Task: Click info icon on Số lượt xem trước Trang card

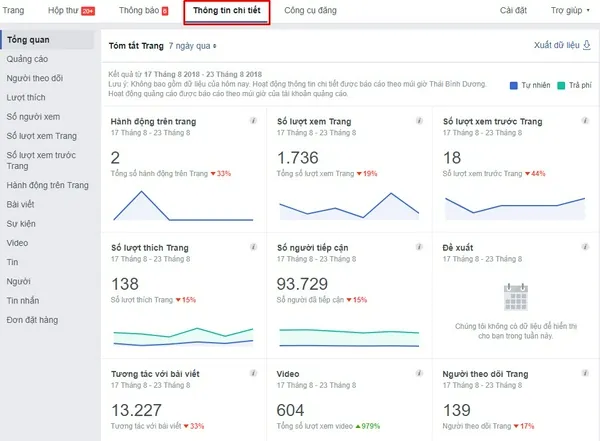Action: (x=586, y=121)
